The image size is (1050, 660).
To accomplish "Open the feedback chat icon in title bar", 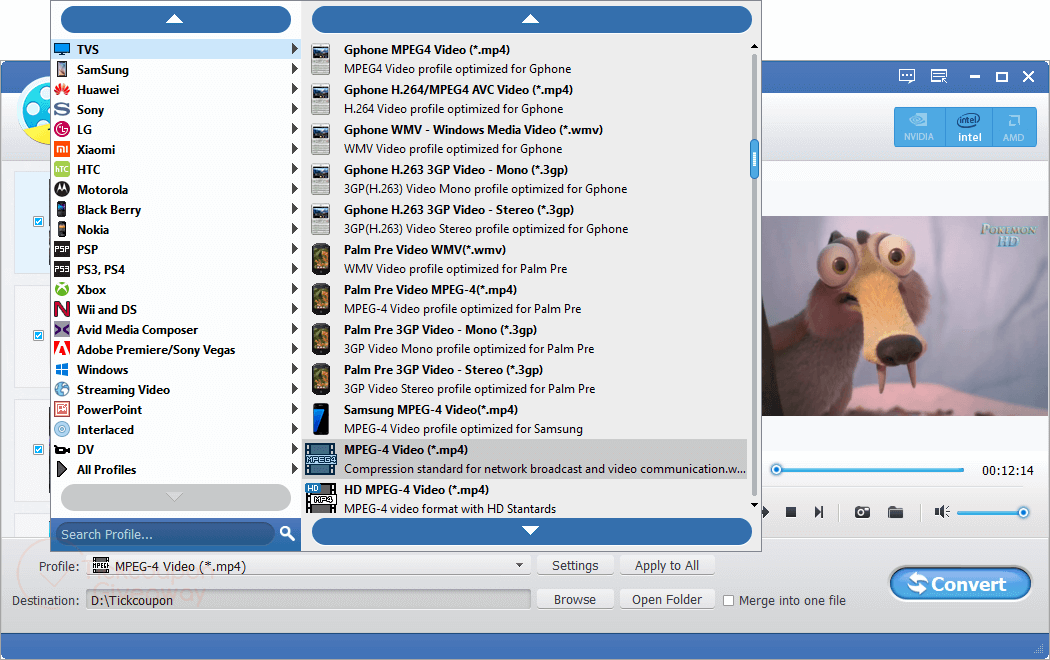I will 907,76.
